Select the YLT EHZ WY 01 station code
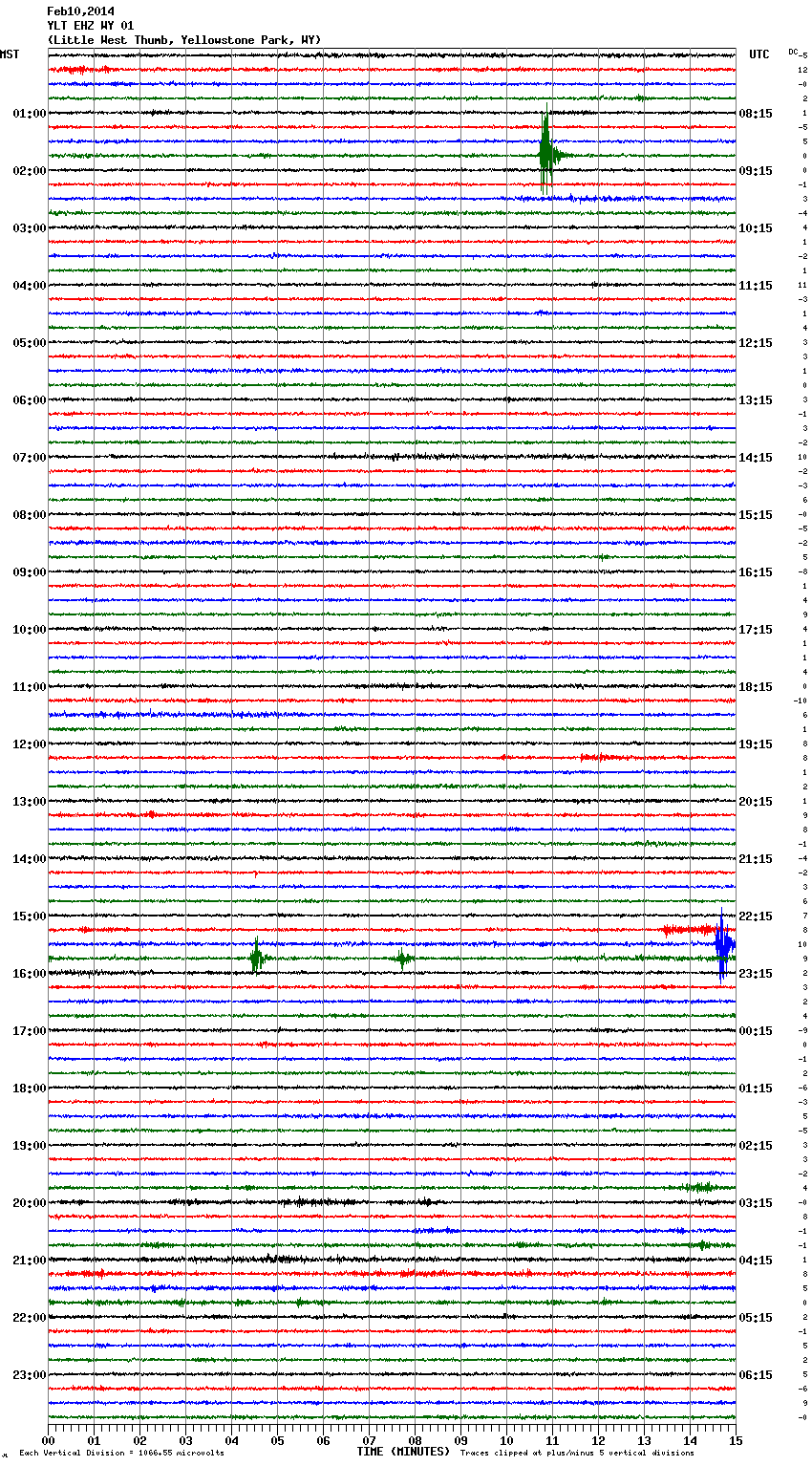 coord(91,26)
